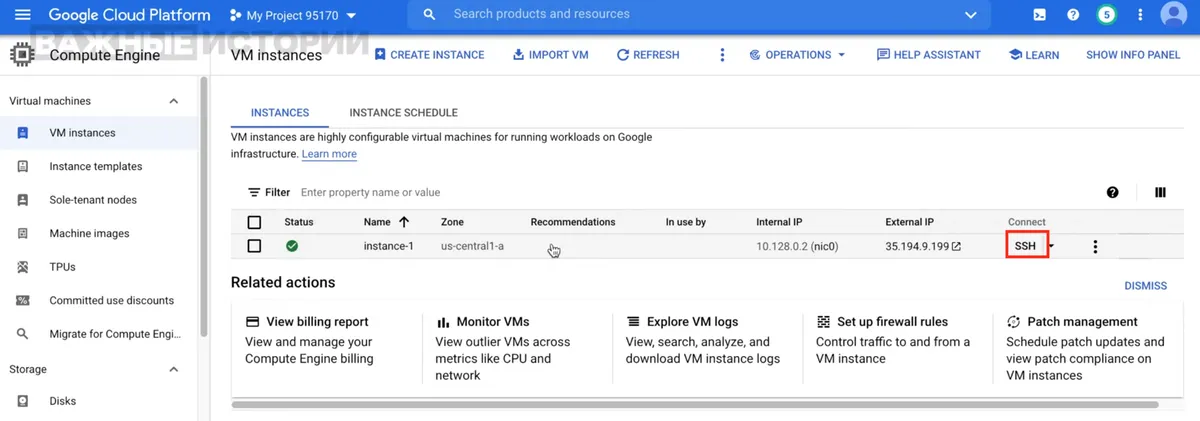Open Patch management card
Screen dimensions: 1200x421
coord(1087,349)
